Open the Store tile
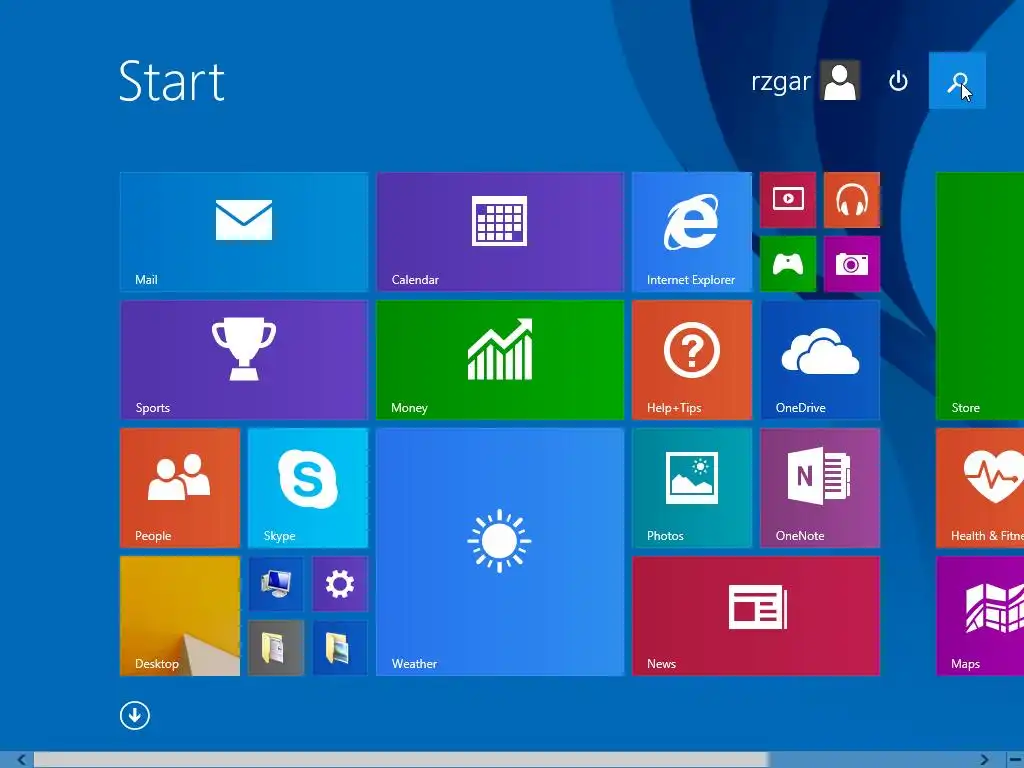The image size is (1024, 768). [980, 296]
